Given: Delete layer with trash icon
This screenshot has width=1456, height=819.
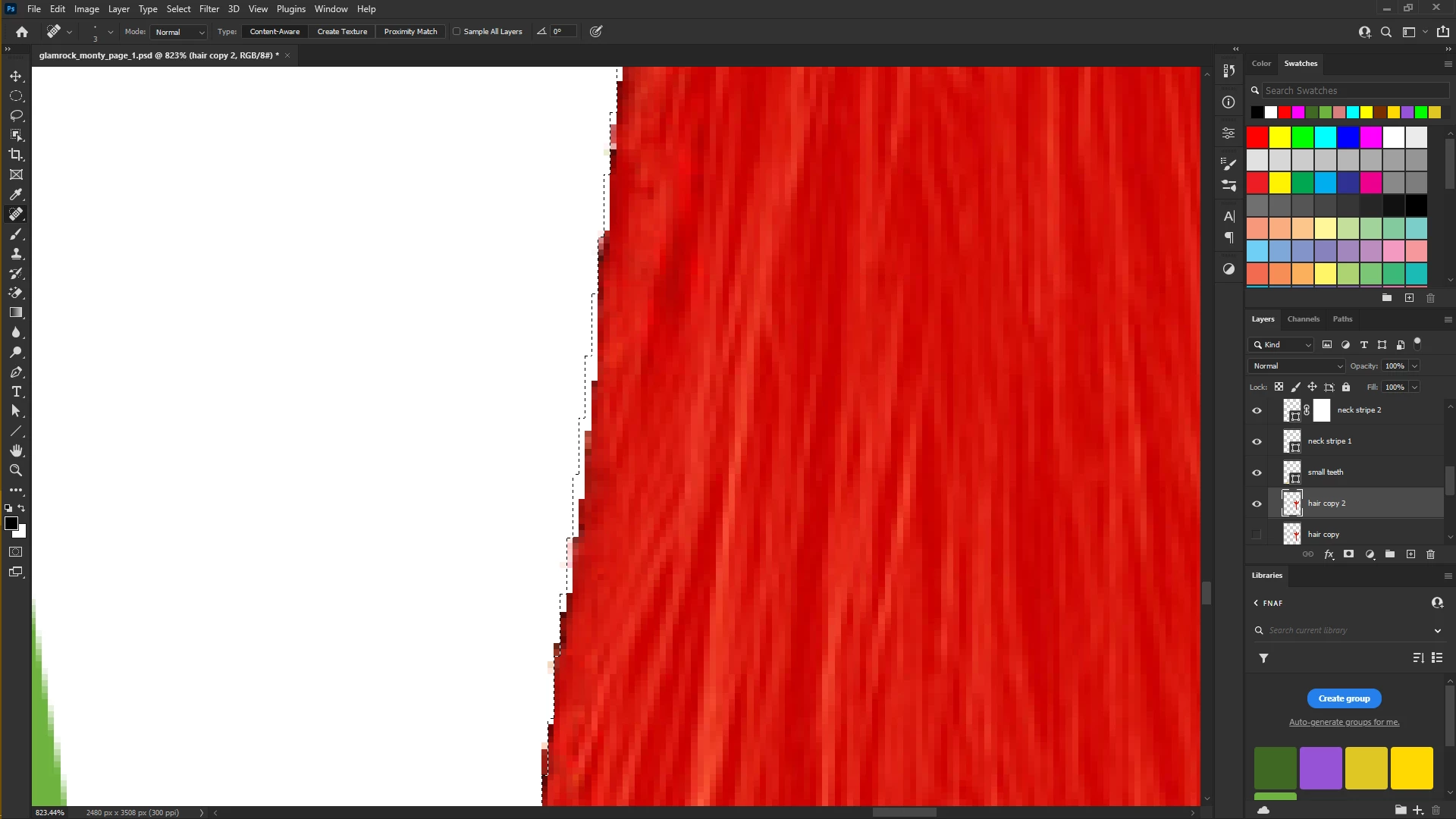Looking at the screenshot, I should [1430, 554].
